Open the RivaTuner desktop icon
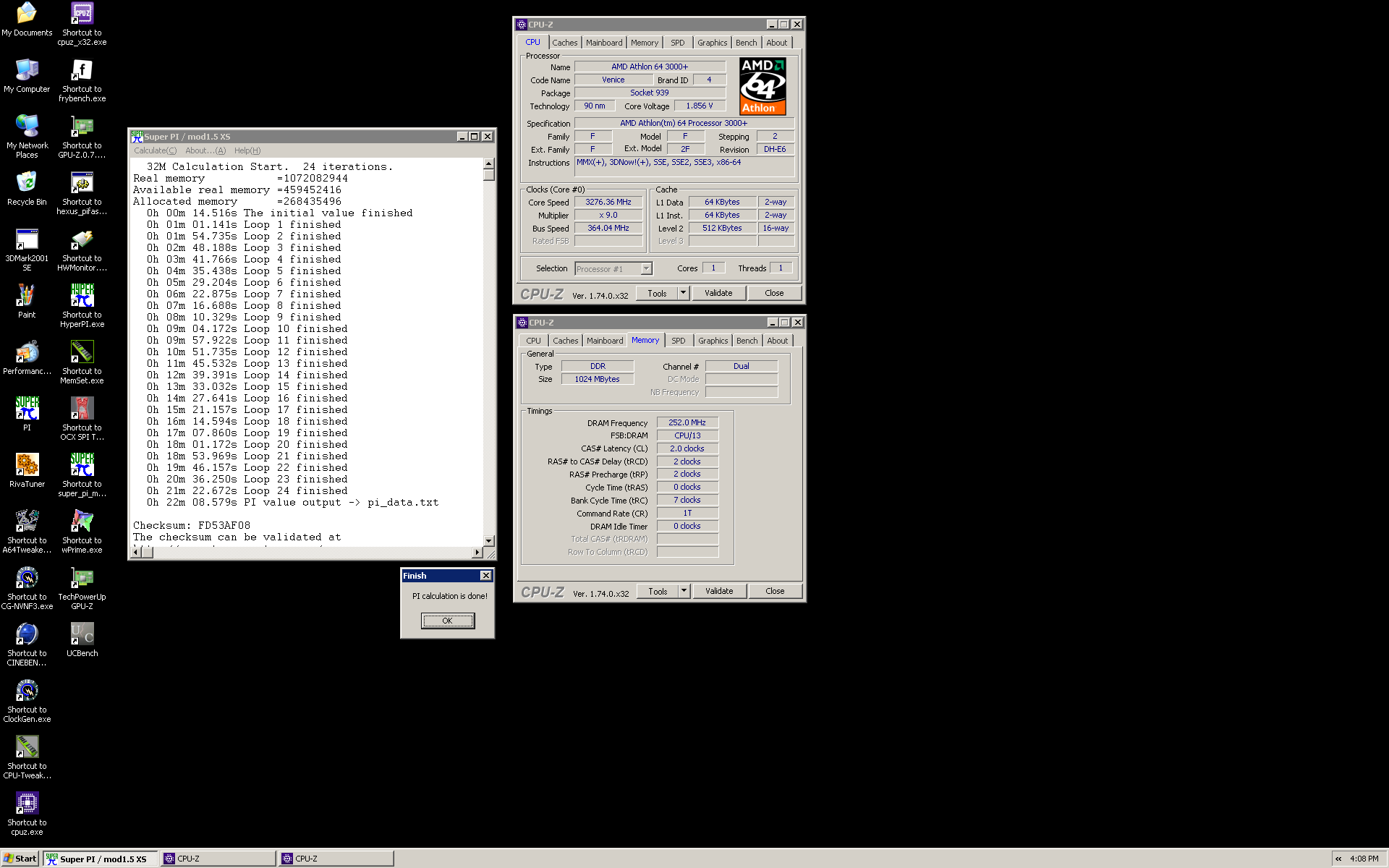The height and width of the screenshot is (868, 1389). (27, 471)
